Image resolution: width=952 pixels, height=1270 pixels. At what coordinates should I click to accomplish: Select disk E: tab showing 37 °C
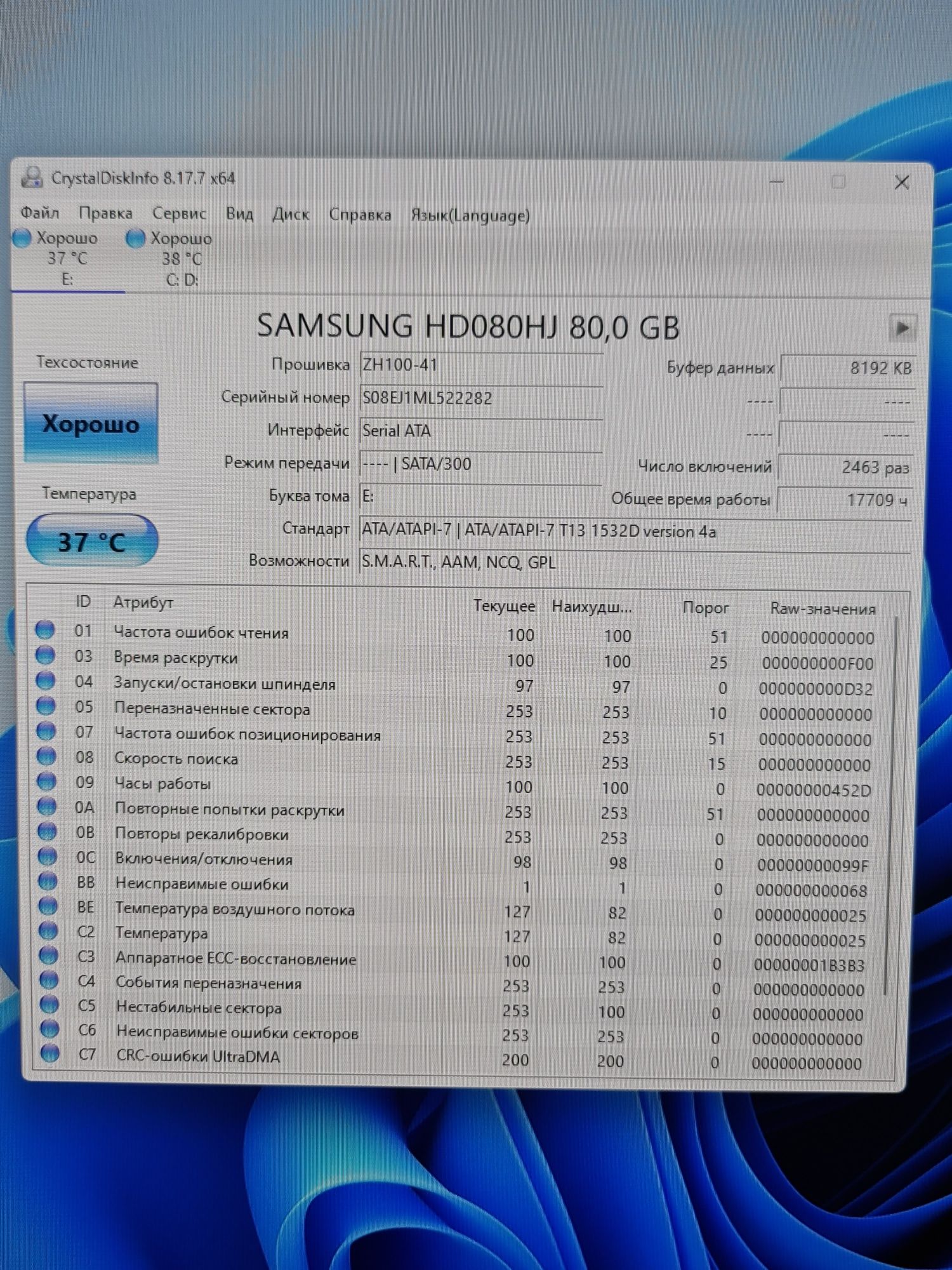[x=67, y=259]
